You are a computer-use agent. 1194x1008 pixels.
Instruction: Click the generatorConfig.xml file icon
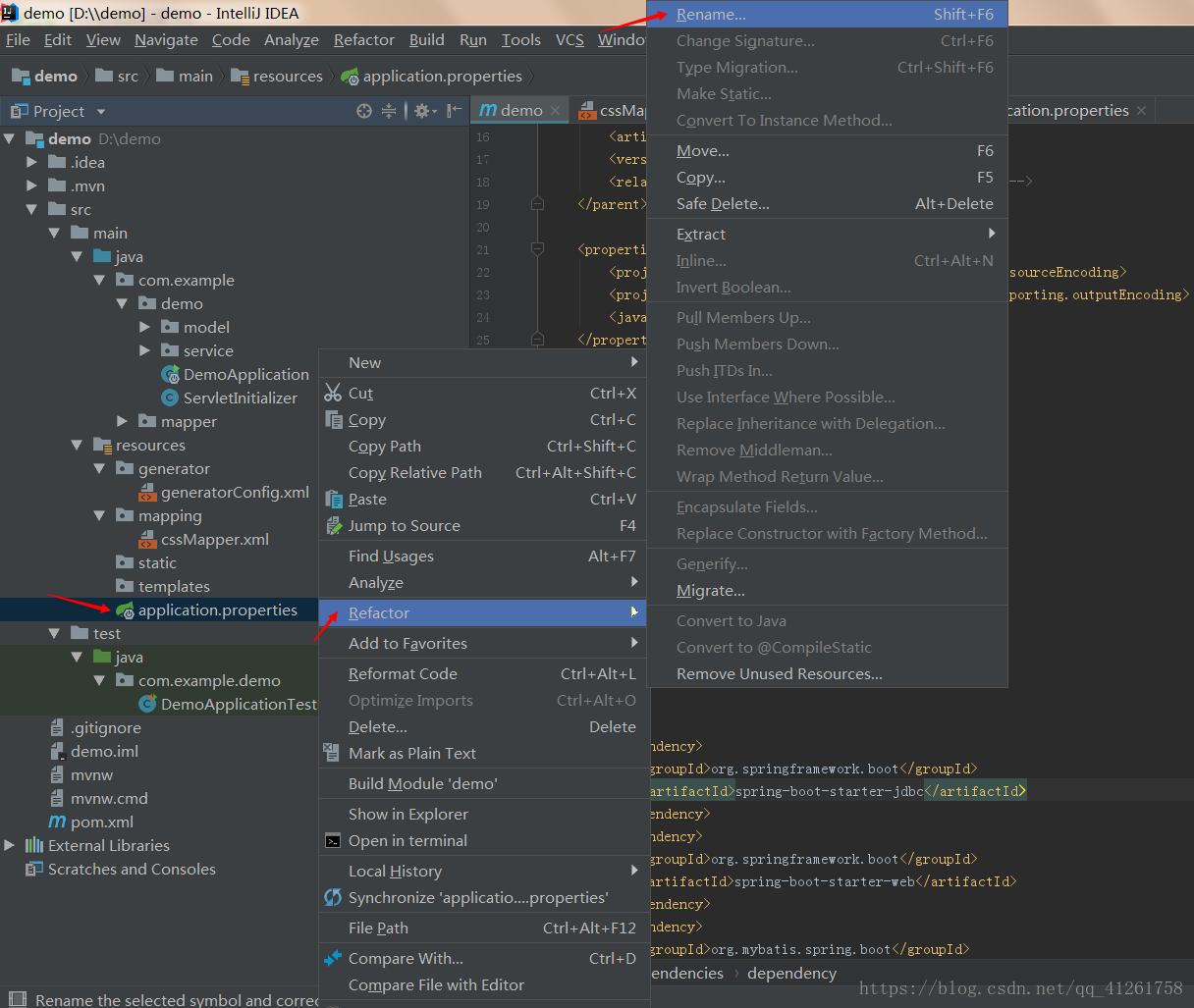point(147,492)
